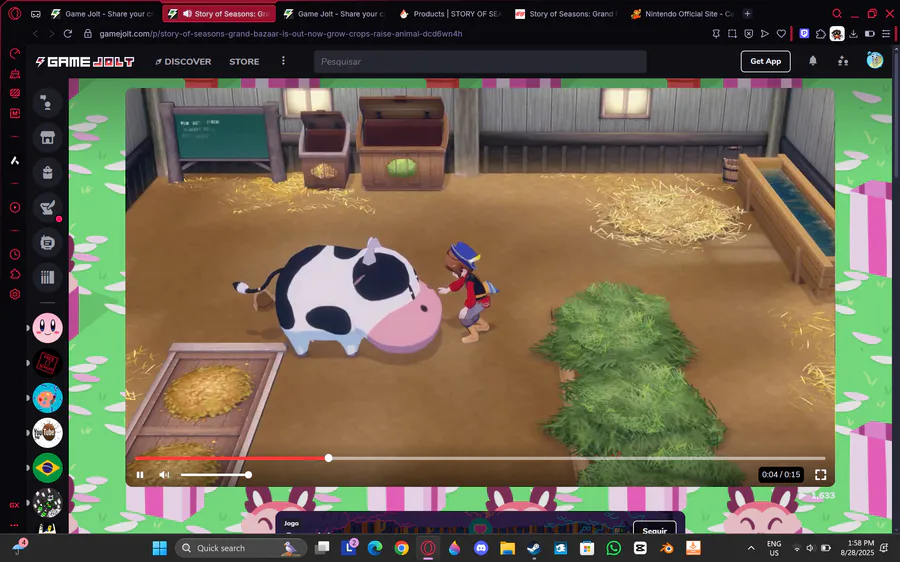Screen dimensions: 900x562
Task: Open the Opera sidebar three-dot menu
Action: pyautogui.click(x=14, y=525)
